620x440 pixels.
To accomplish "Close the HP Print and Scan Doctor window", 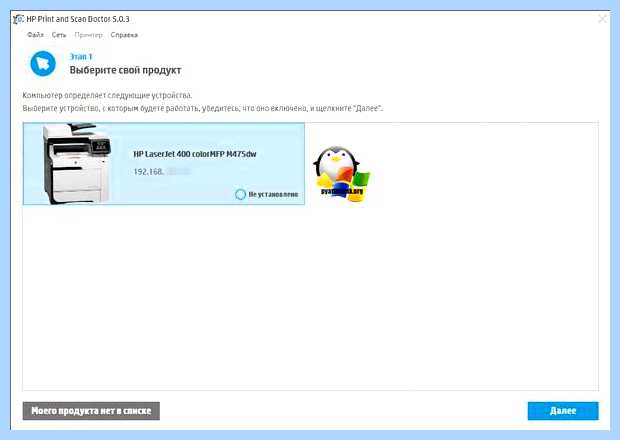I will click(x=602, y=19).
